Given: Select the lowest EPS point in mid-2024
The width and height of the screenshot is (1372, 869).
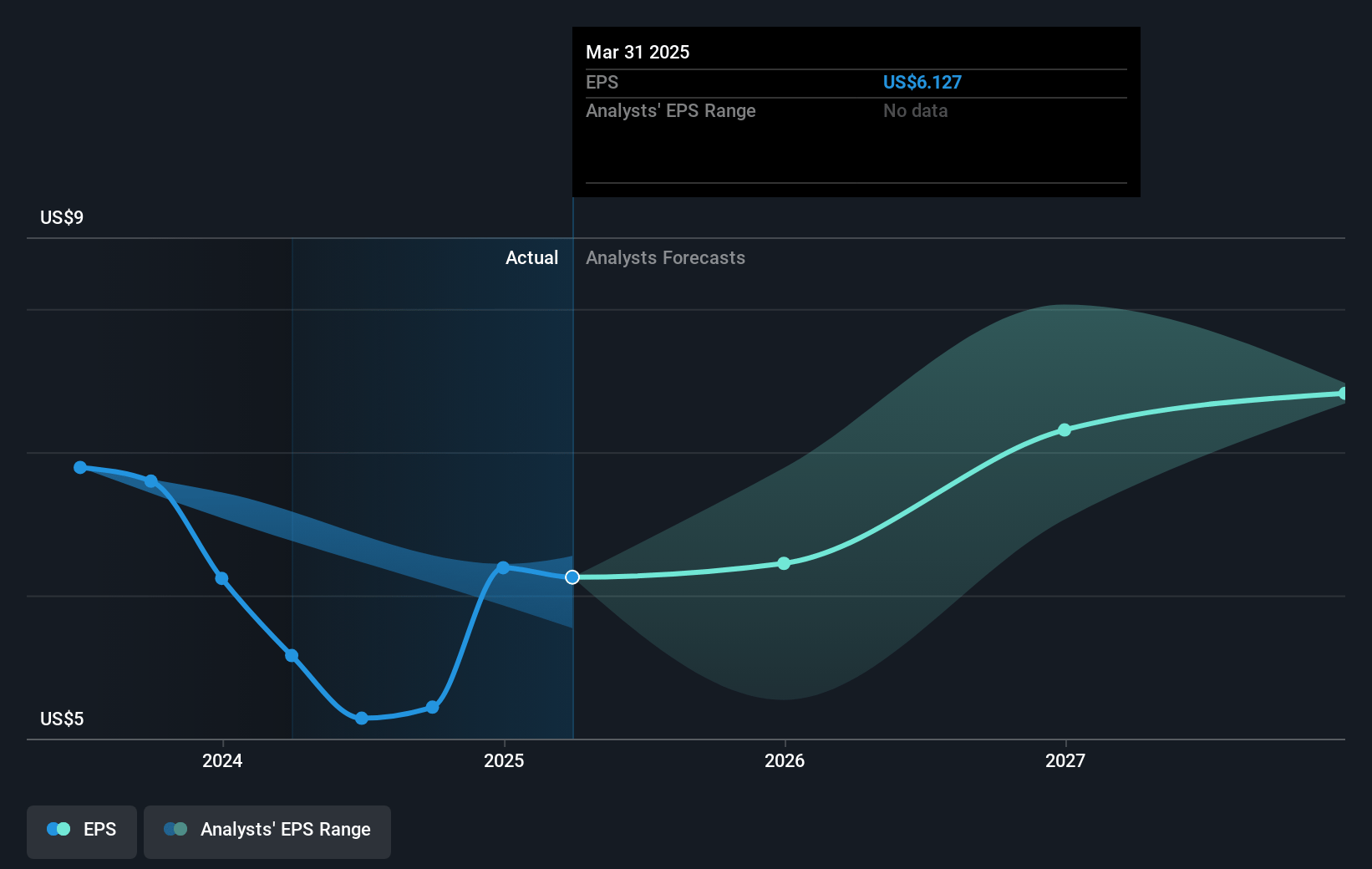Looking at the screenshot, I should (x=362, y=718).
